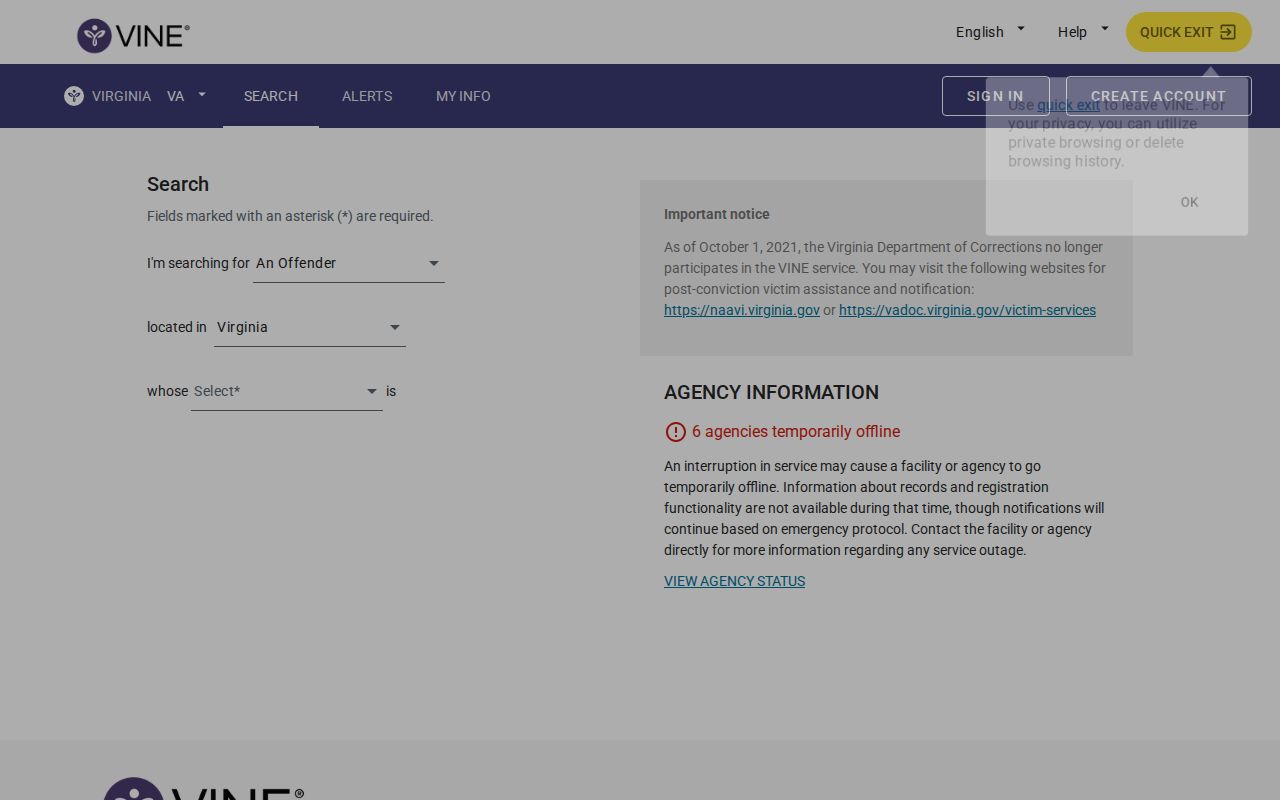Image resolution: width=1280 pixels, height=800 pixels.
Task: Click OK to dismiss the privacy tooltip
Action: 1189,202
